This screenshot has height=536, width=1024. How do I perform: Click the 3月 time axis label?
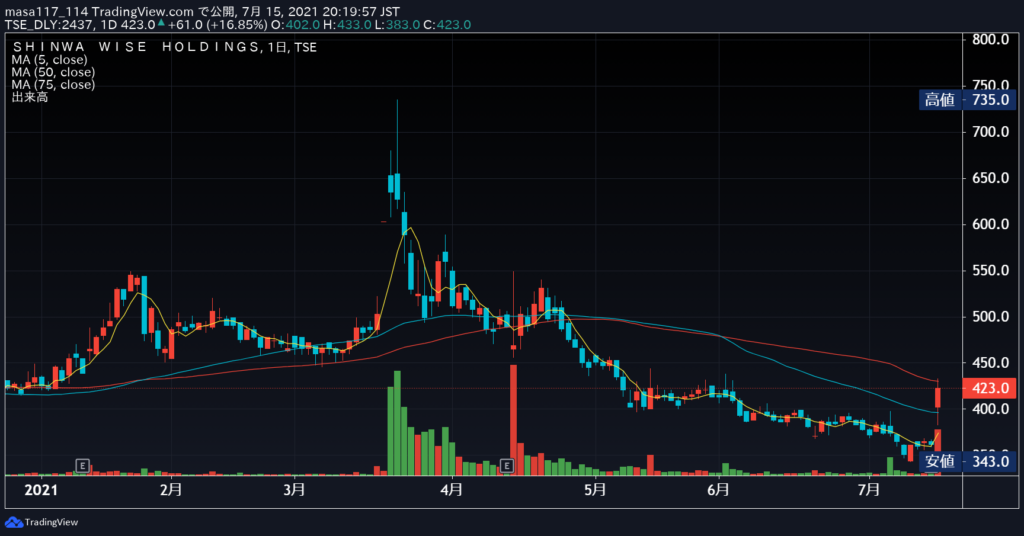[295, 490]
